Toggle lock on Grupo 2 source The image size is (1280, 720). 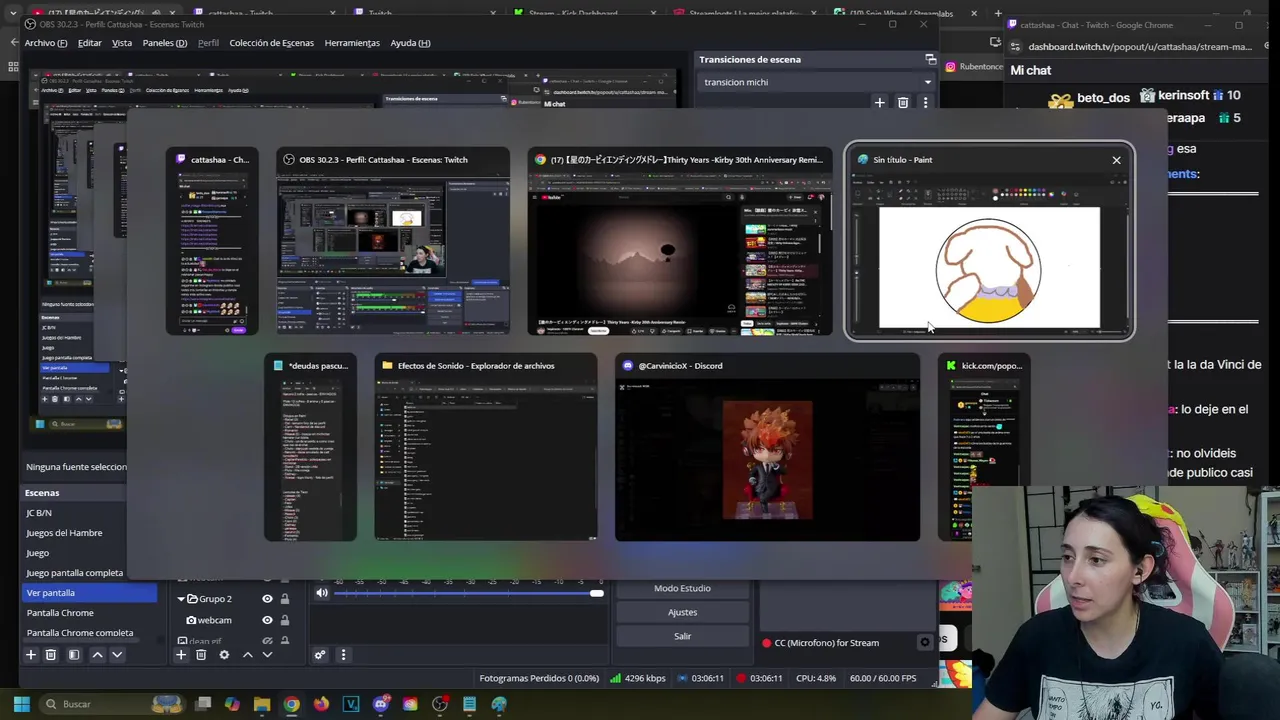[x=285, y=599]
